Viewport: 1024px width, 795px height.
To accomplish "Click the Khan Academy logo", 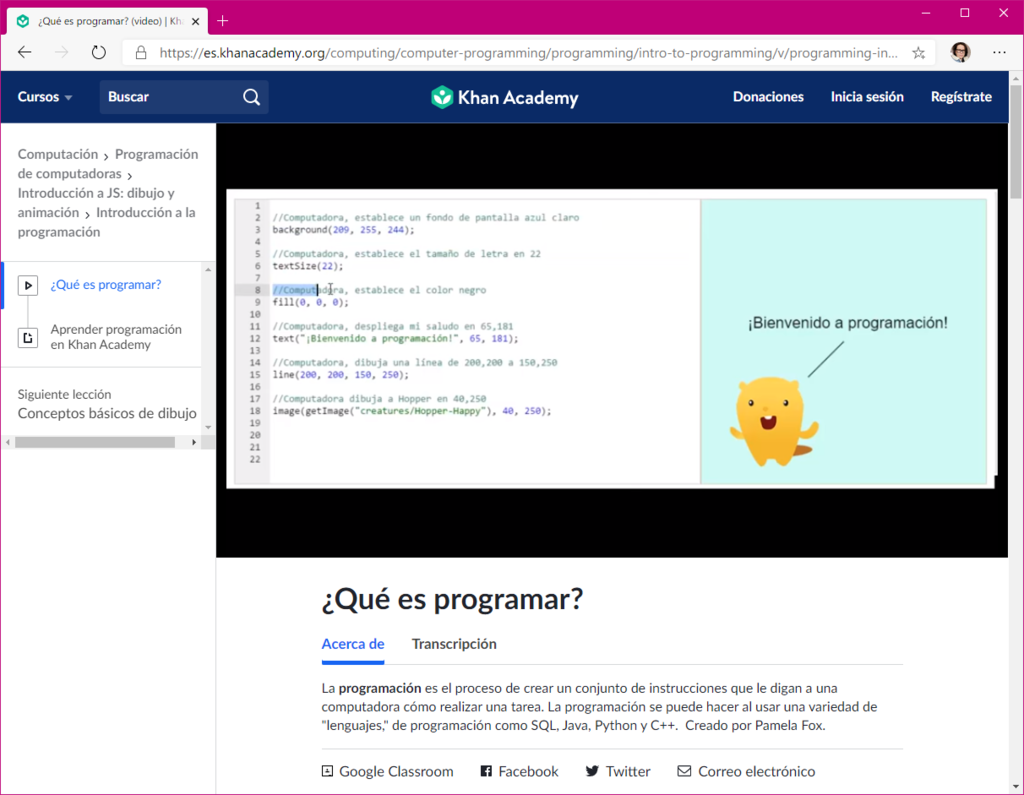I will click(504, 97).
